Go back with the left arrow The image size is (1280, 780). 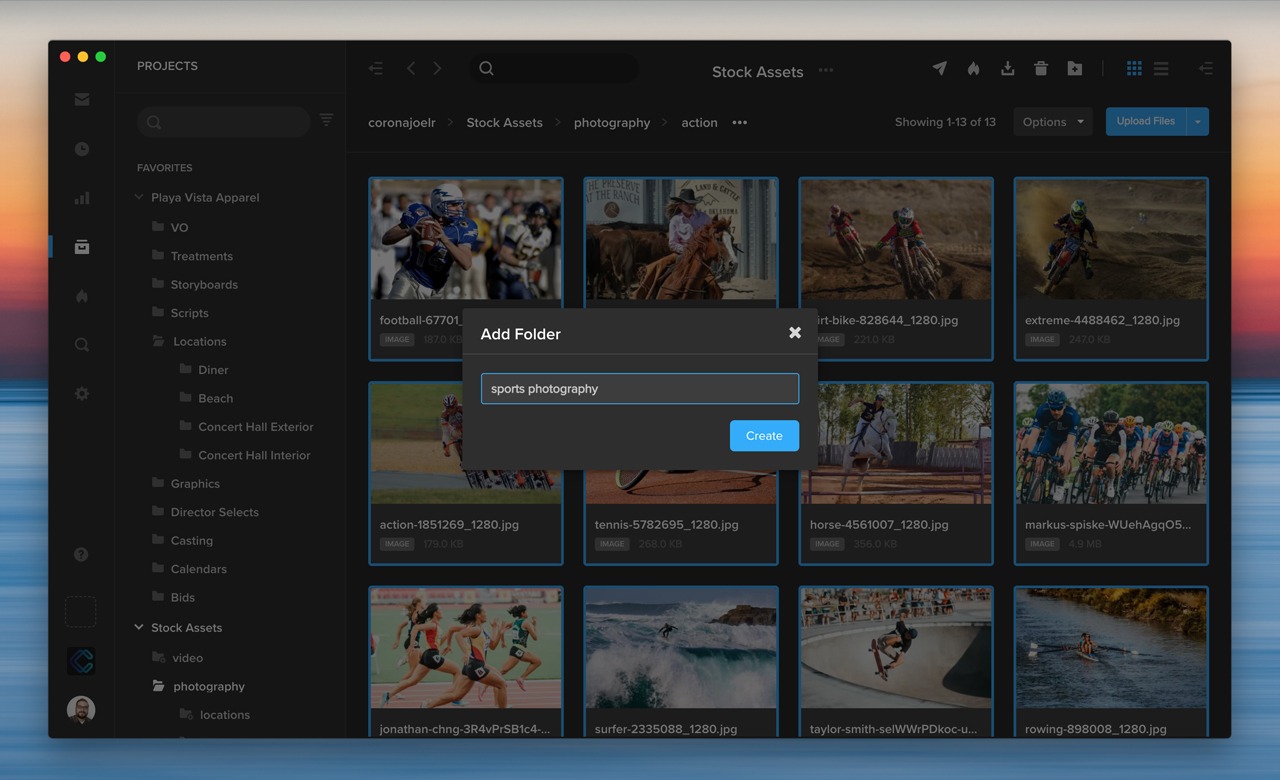pyautogui.click(x=411, y=68)
